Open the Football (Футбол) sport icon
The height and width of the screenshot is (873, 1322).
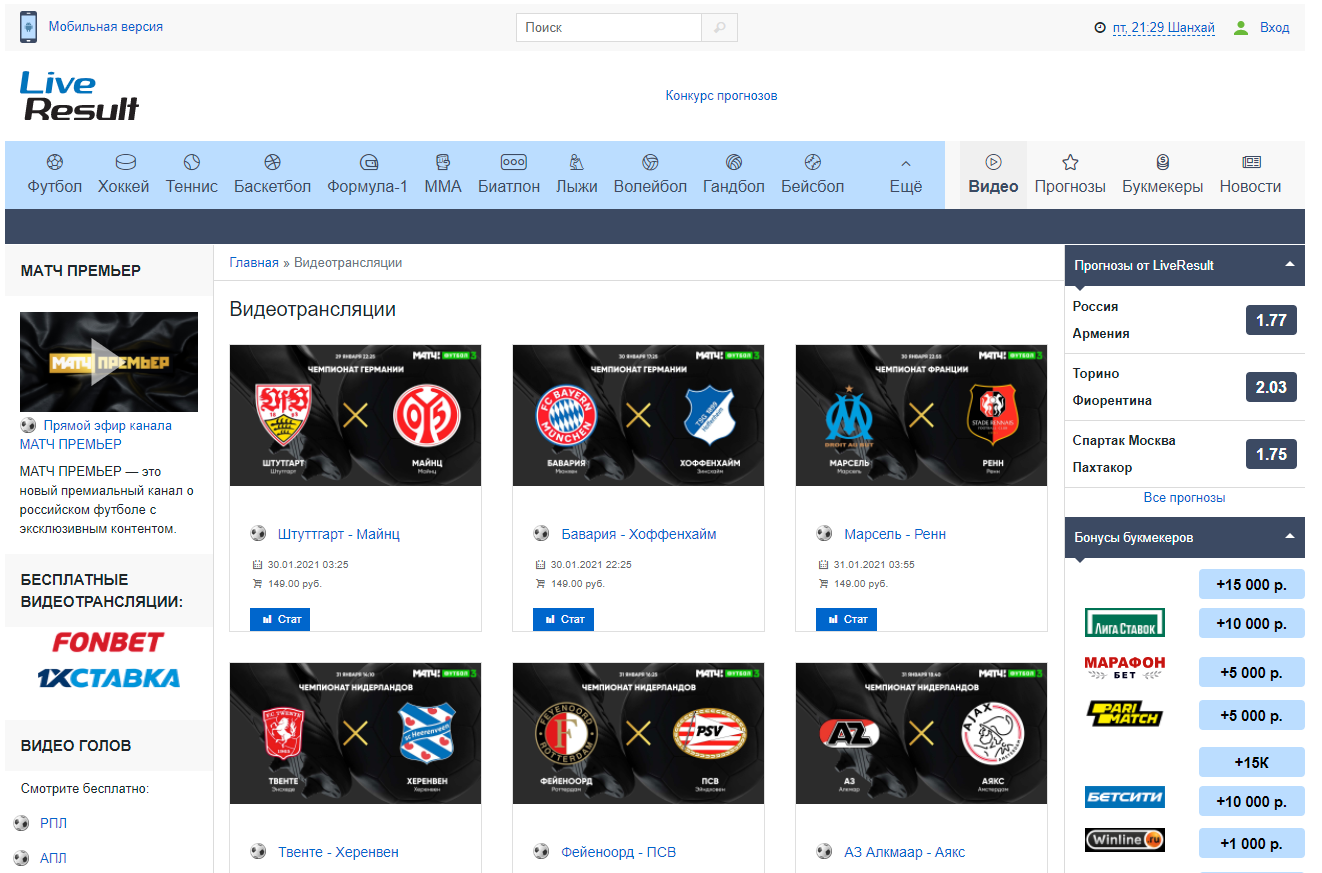(55, 162)
